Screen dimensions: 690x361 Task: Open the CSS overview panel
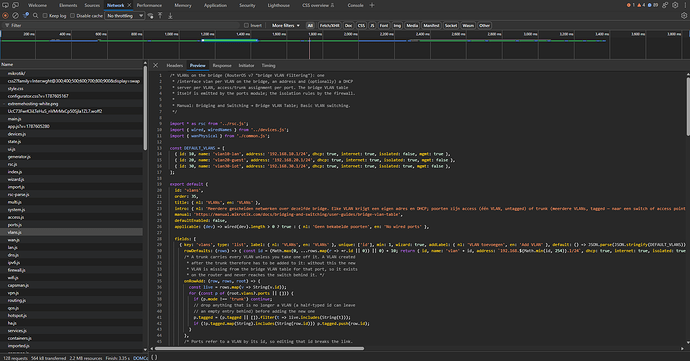318,5
